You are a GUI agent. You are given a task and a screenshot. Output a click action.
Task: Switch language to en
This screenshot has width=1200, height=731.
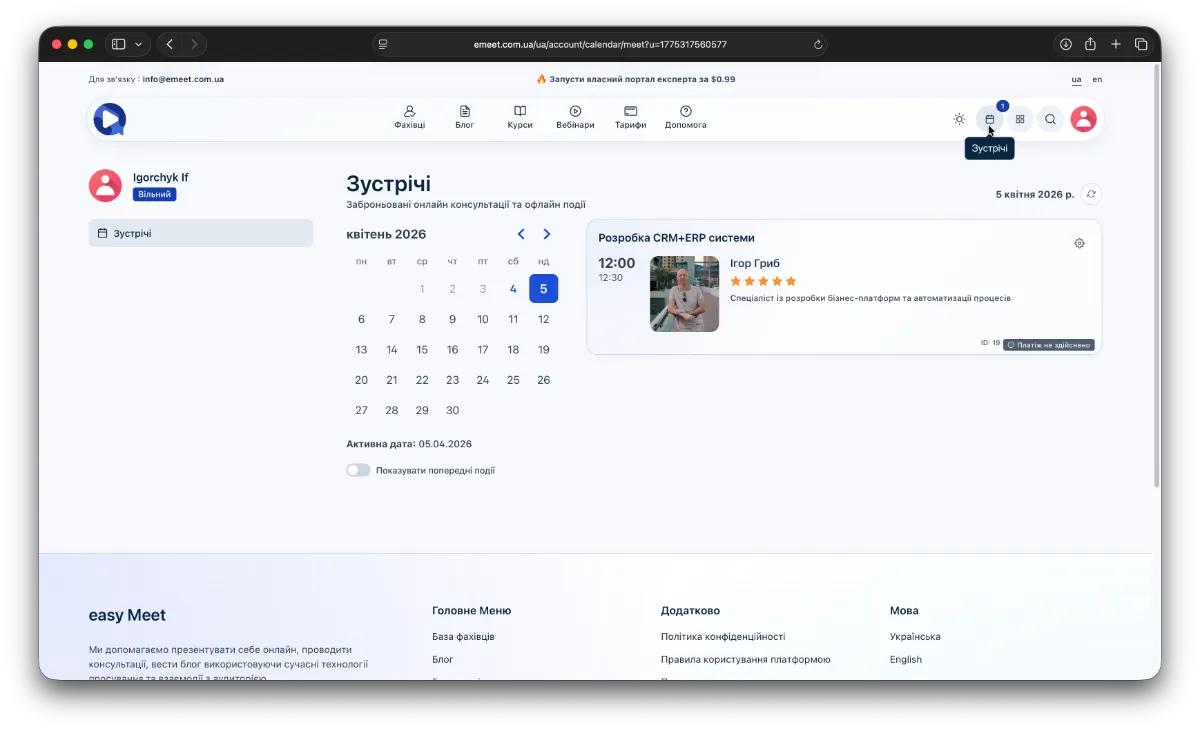pos(1097,79)
